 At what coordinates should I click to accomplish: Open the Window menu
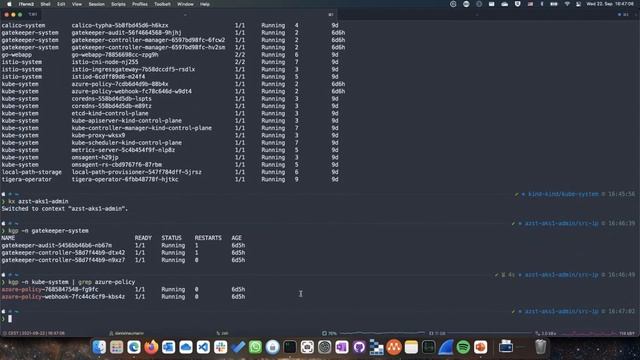click(x=185, y=4)
